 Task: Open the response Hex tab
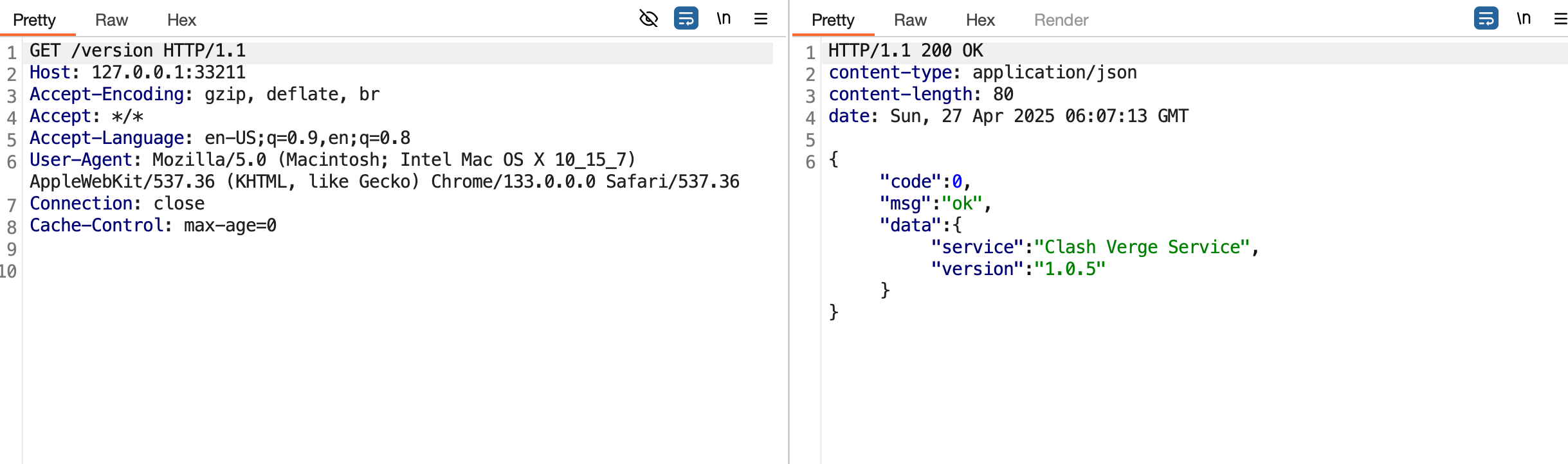click(980, 20)
